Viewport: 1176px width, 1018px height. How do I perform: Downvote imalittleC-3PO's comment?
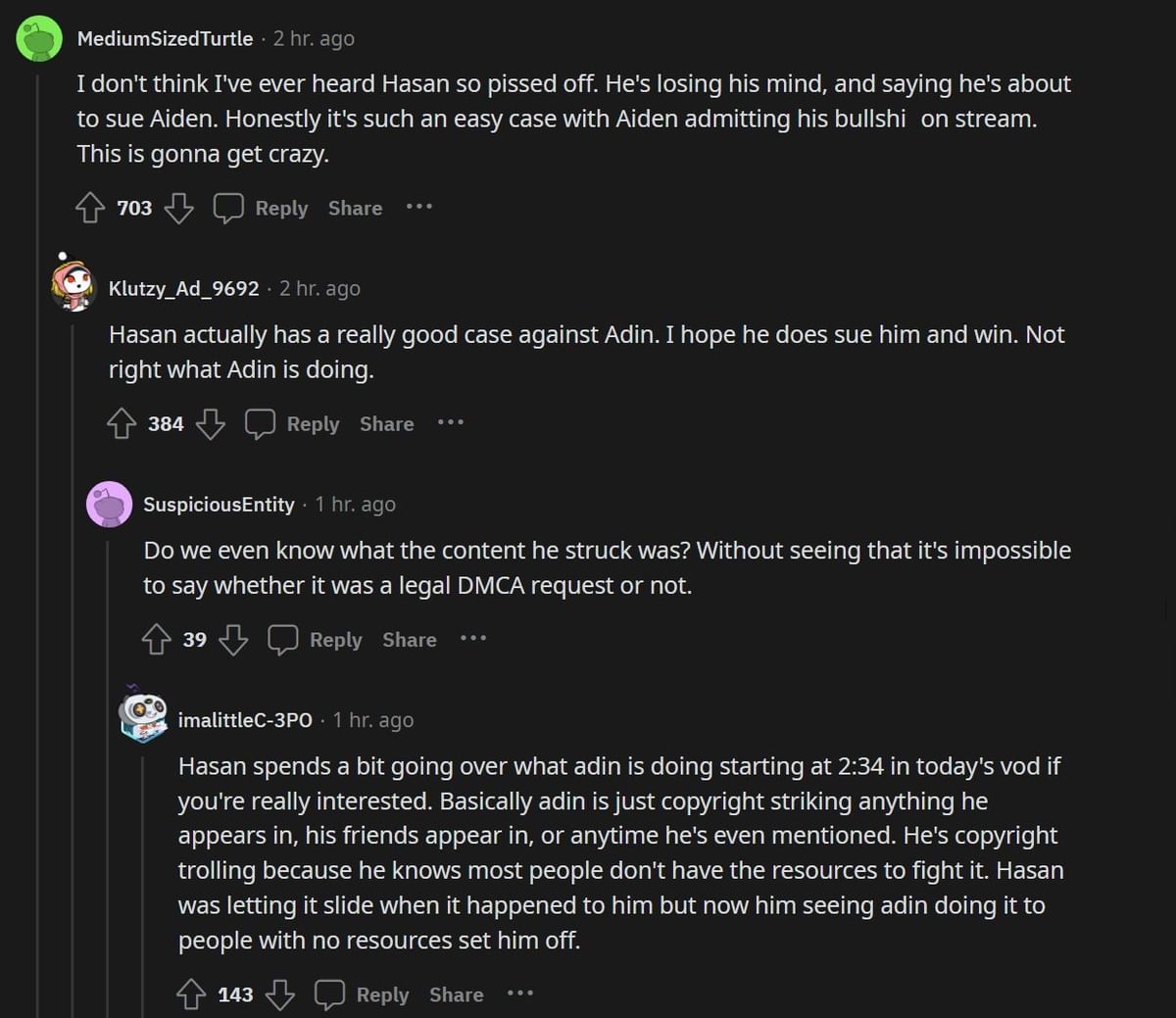point(280,994)
